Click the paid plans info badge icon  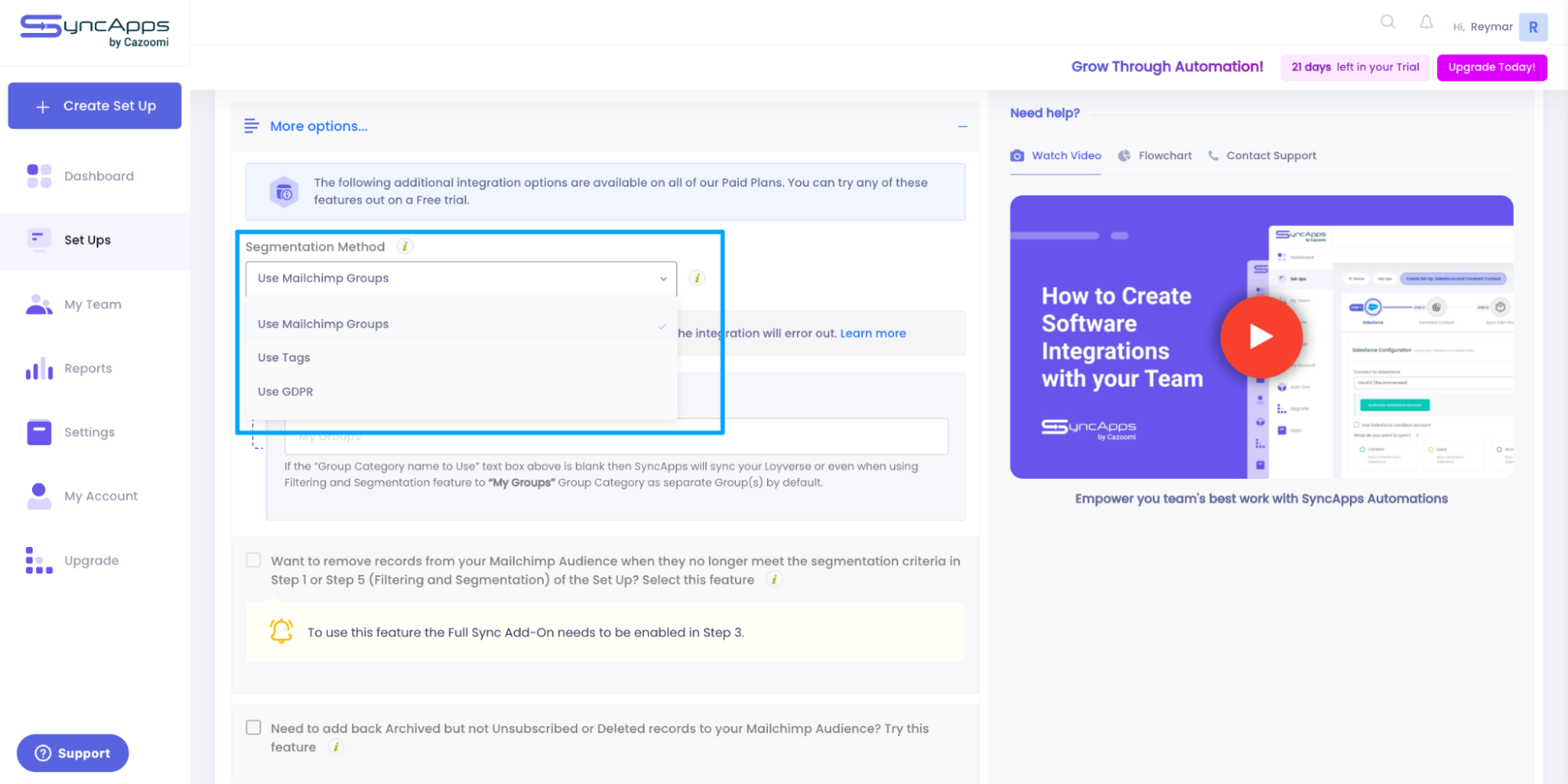point(284,191)
